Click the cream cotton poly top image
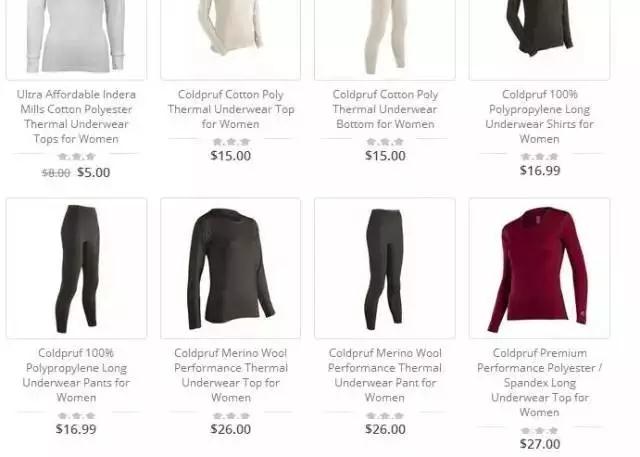This screenshot has height=457, width=640. (x=231, y=40)
